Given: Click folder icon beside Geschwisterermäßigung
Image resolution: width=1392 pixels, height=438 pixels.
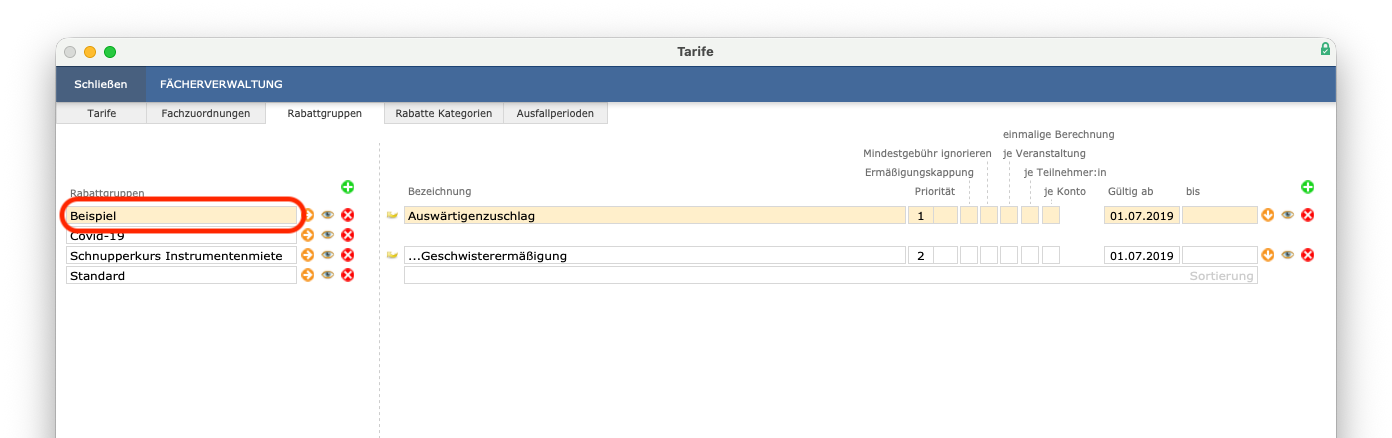Looking at the screenshot, I should point(392,255).
